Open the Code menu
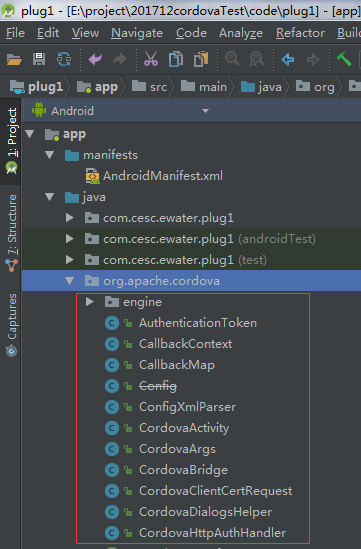 191,33
